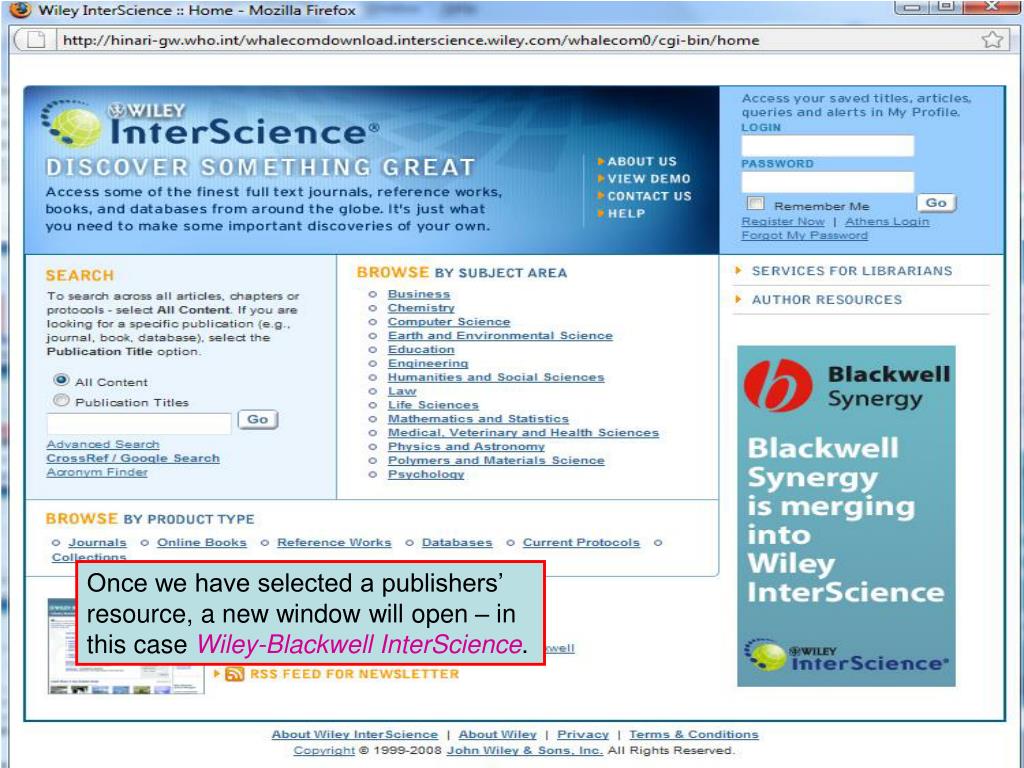Open the Copyright footer link
Image resolution: width=1024 pixels, height=768 pixels.
coord(324,750)
